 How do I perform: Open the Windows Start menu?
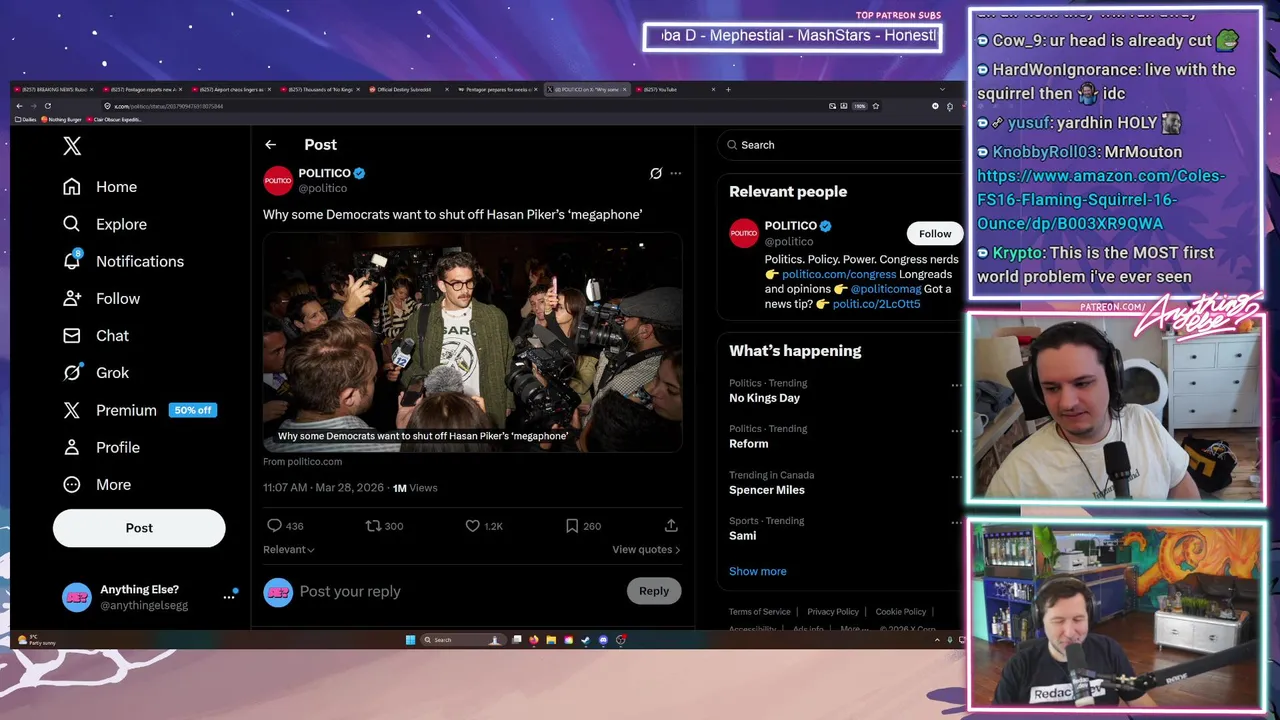(410, 640)
